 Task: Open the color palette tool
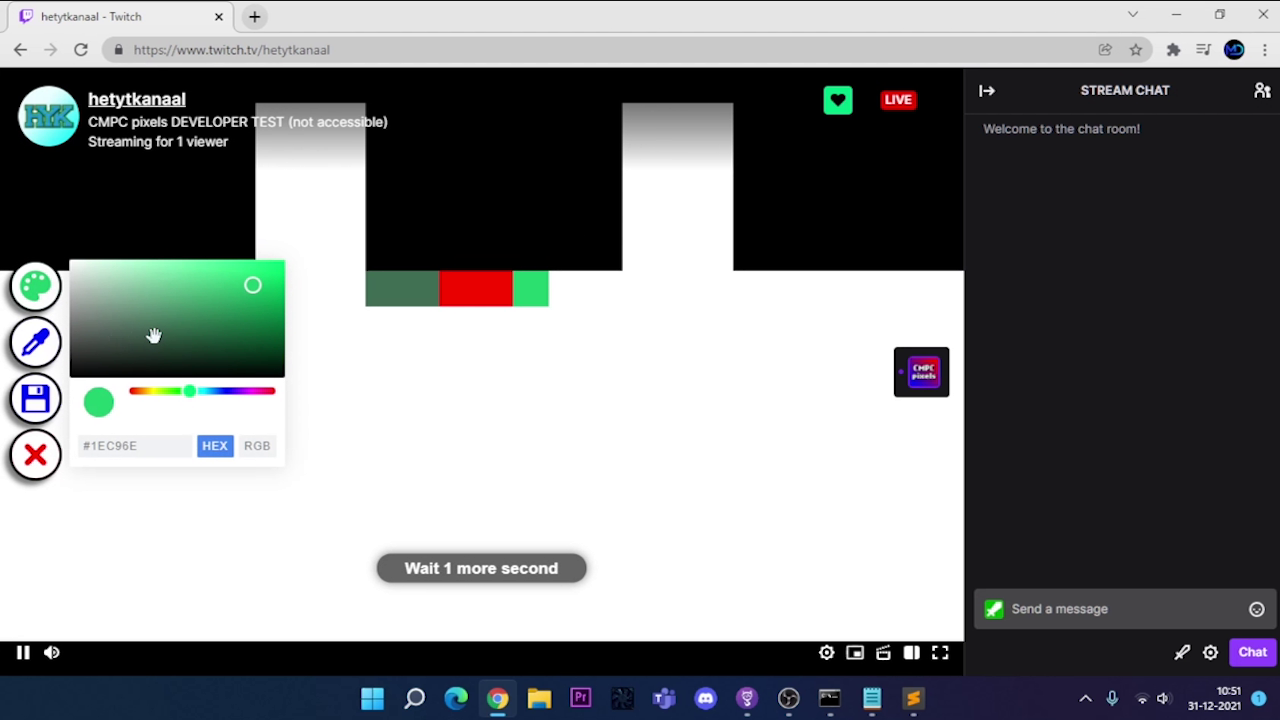click(x=36, y=287)
